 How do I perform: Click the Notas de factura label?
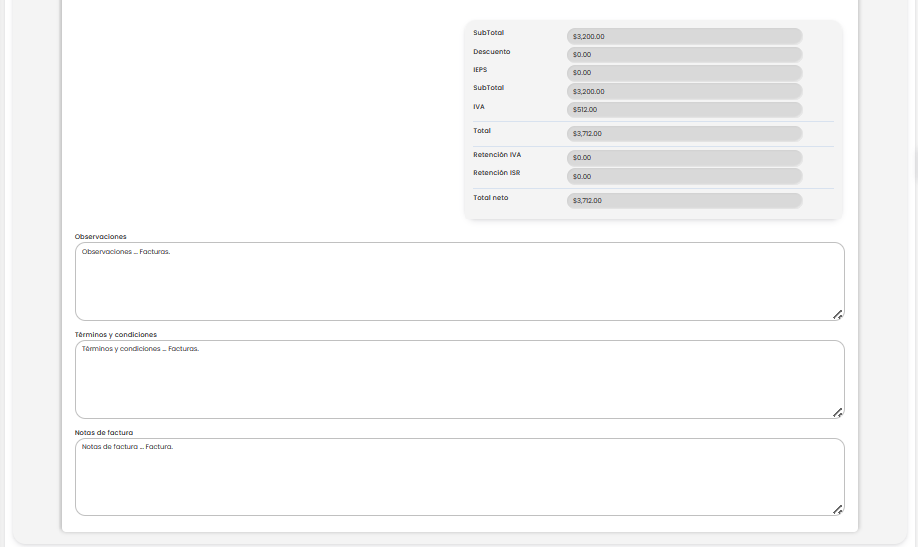pyautogui.click(x=104, y=433)
